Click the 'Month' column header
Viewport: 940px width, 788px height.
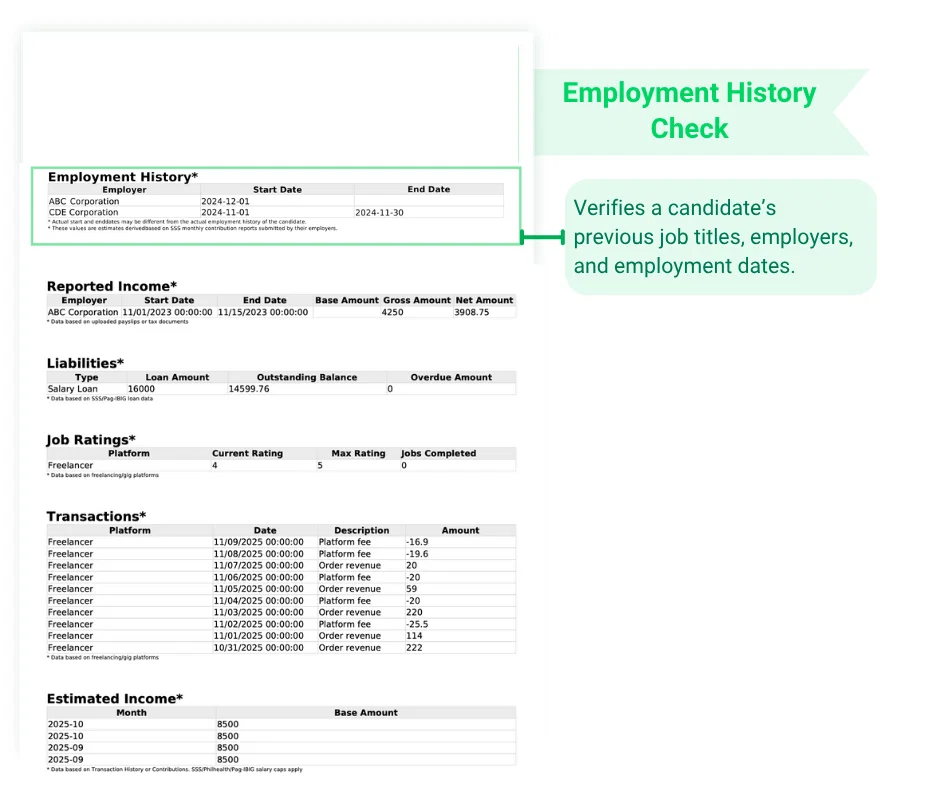pos(131,712)
